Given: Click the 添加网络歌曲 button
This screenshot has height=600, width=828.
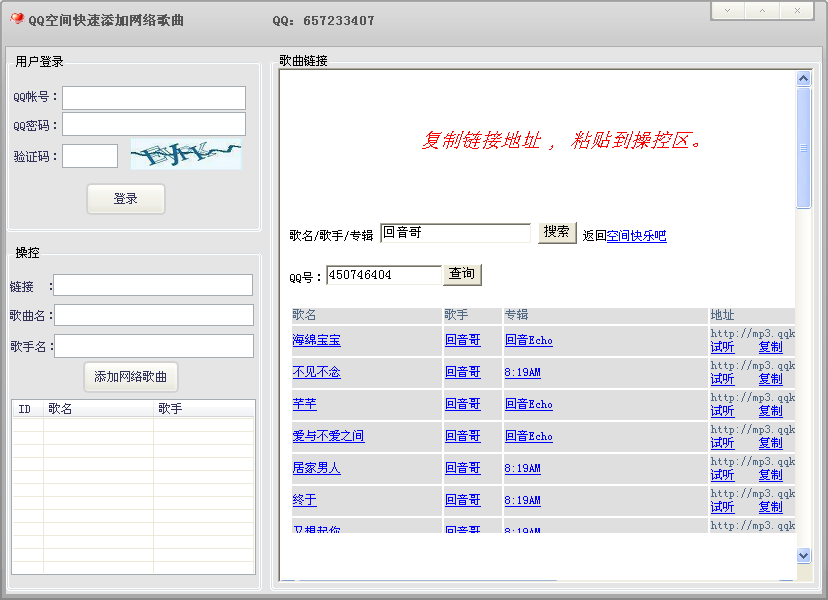Looking at the screenshot, I should pos(130,377).
